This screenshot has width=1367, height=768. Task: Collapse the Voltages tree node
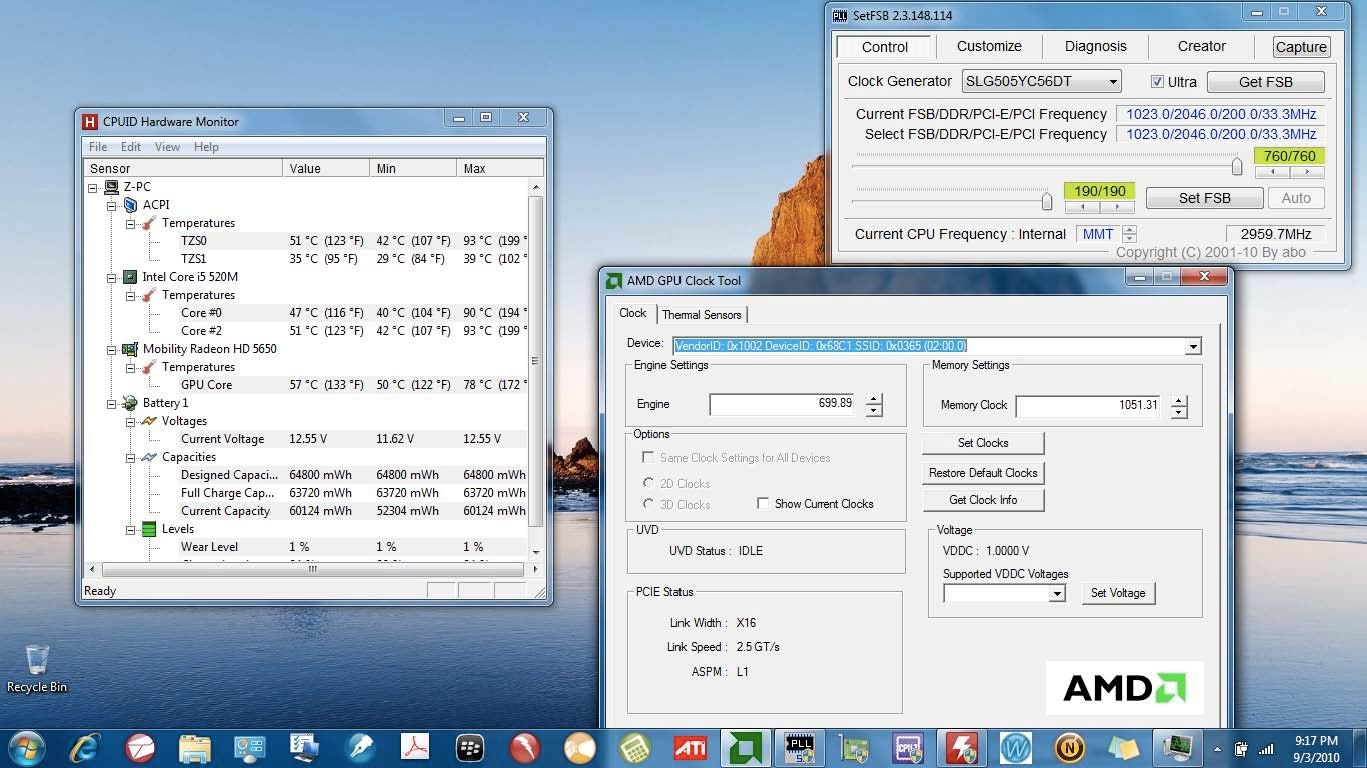pos(131,421)
